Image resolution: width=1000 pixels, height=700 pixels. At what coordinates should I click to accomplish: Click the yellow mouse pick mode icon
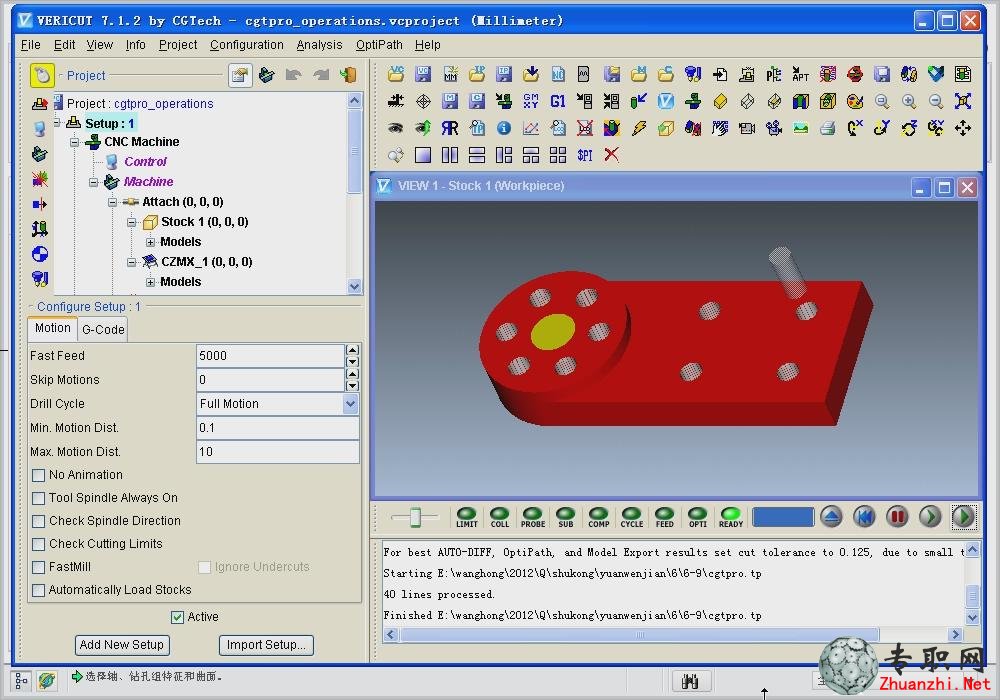[42, 75]
